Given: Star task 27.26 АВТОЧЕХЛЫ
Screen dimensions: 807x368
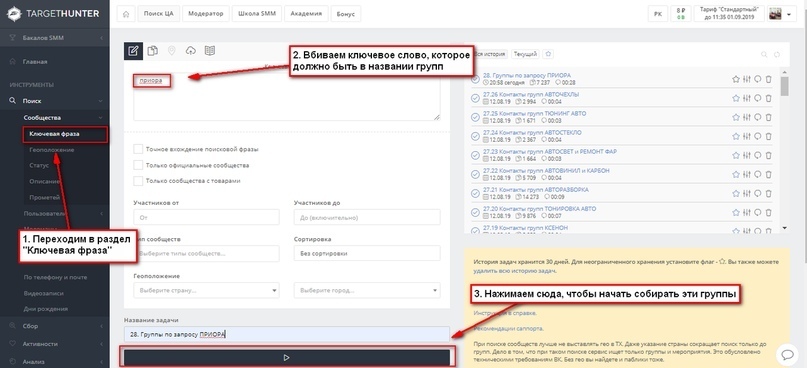Looking at the screenshot, I should [735, 98].
